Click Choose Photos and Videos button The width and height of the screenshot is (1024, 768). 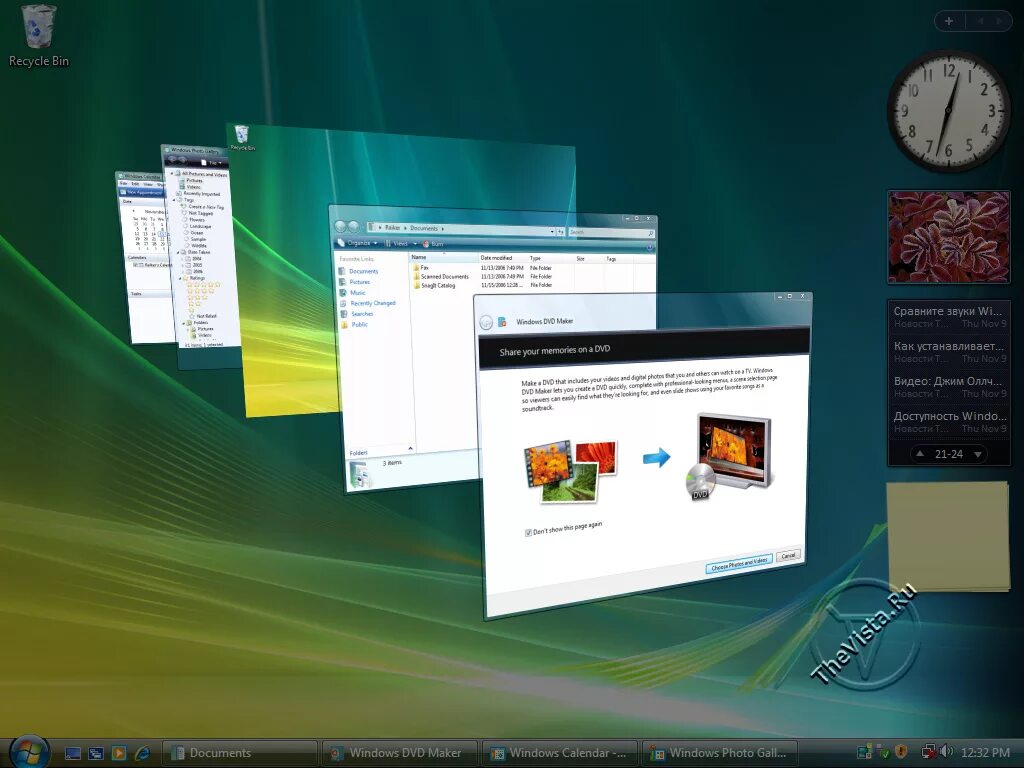(x=739, y=563)
